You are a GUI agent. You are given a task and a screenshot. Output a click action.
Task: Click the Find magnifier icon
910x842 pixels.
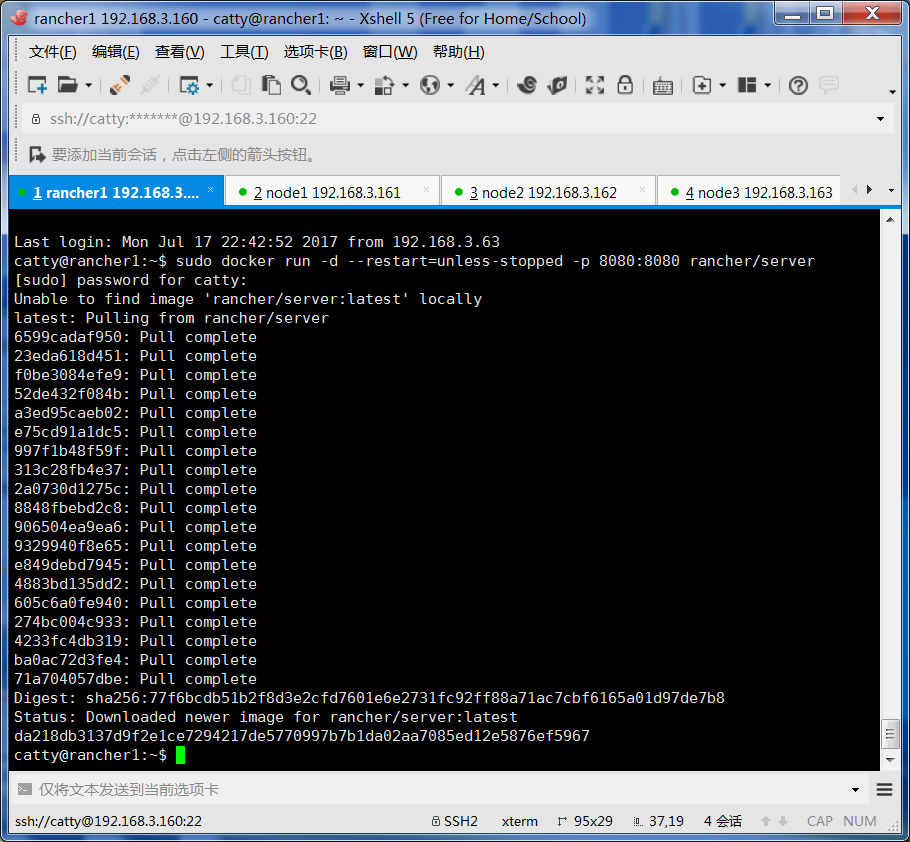pos(301,85)
